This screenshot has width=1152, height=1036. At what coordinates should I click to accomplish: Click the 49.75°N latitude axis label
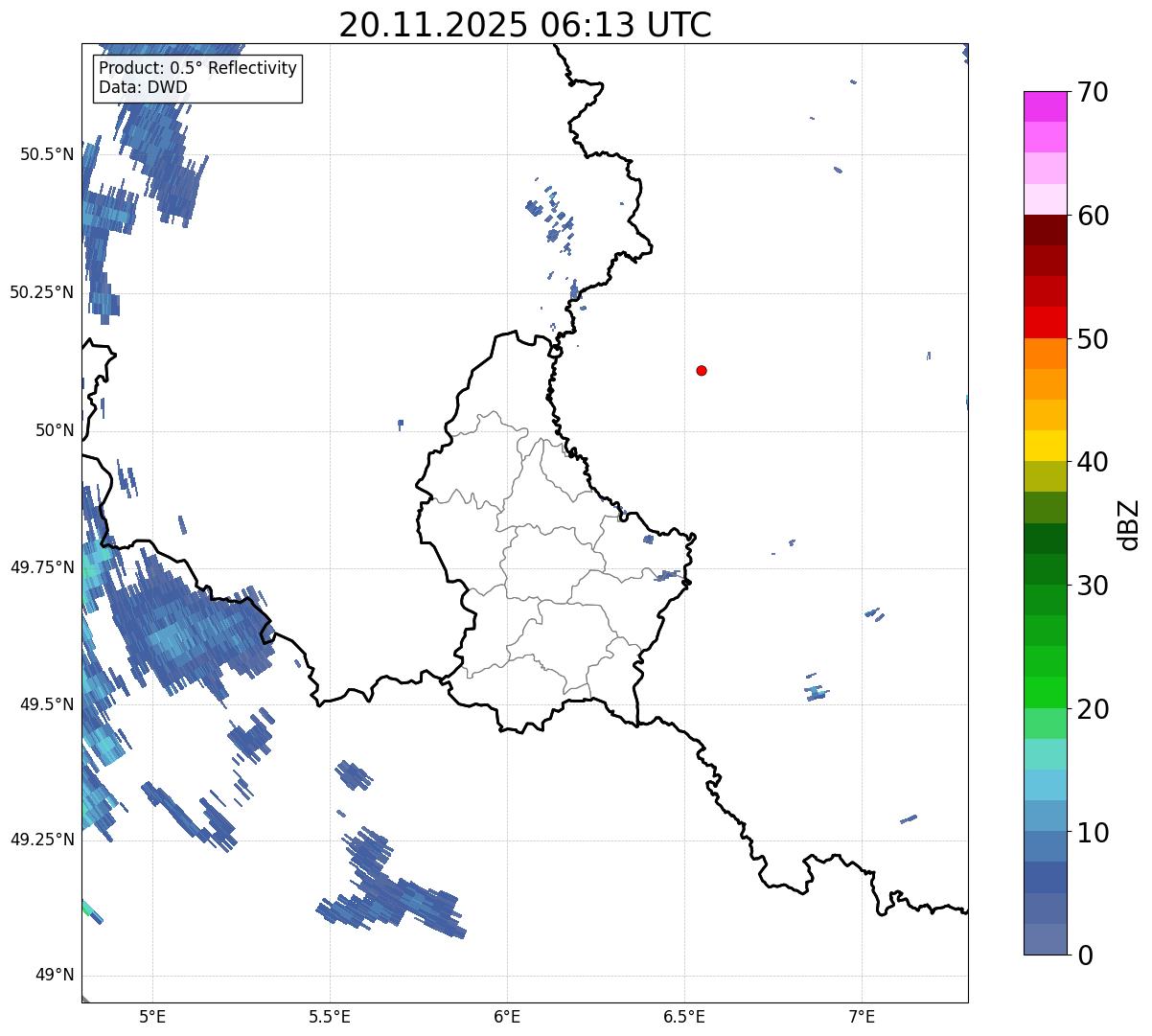(x=42, y=567)
